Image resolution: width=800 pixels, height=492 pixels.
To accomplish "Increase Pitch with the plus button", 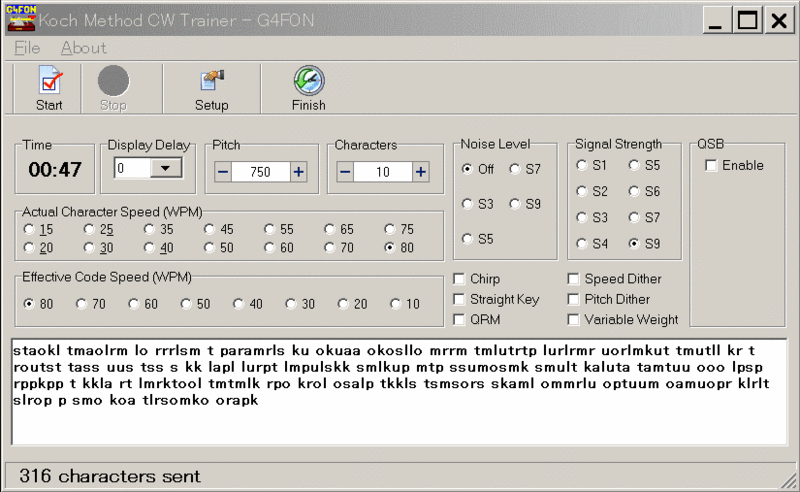I will coord(298,172).
